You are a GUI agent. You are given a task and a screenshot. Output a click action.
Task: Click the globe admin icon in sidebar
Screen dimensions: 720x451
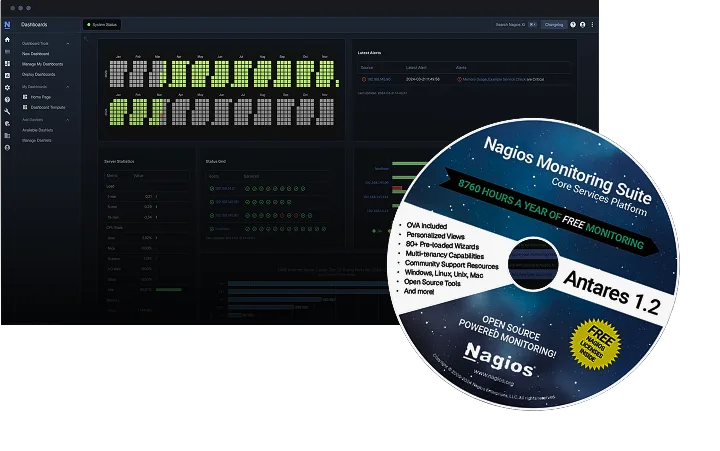coord(7,124)
